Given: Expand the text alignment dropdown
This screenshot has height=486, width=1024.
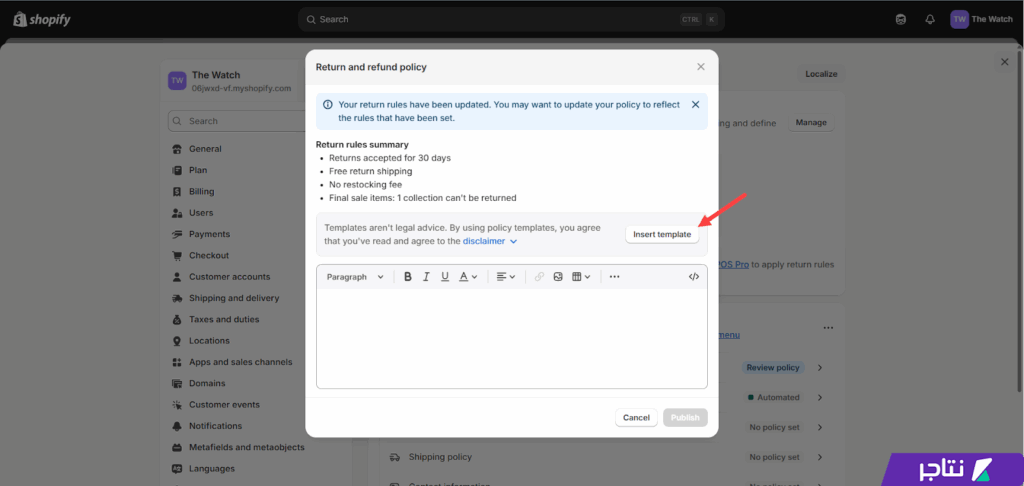Looking at the screenshot, I should click(506, 277).
